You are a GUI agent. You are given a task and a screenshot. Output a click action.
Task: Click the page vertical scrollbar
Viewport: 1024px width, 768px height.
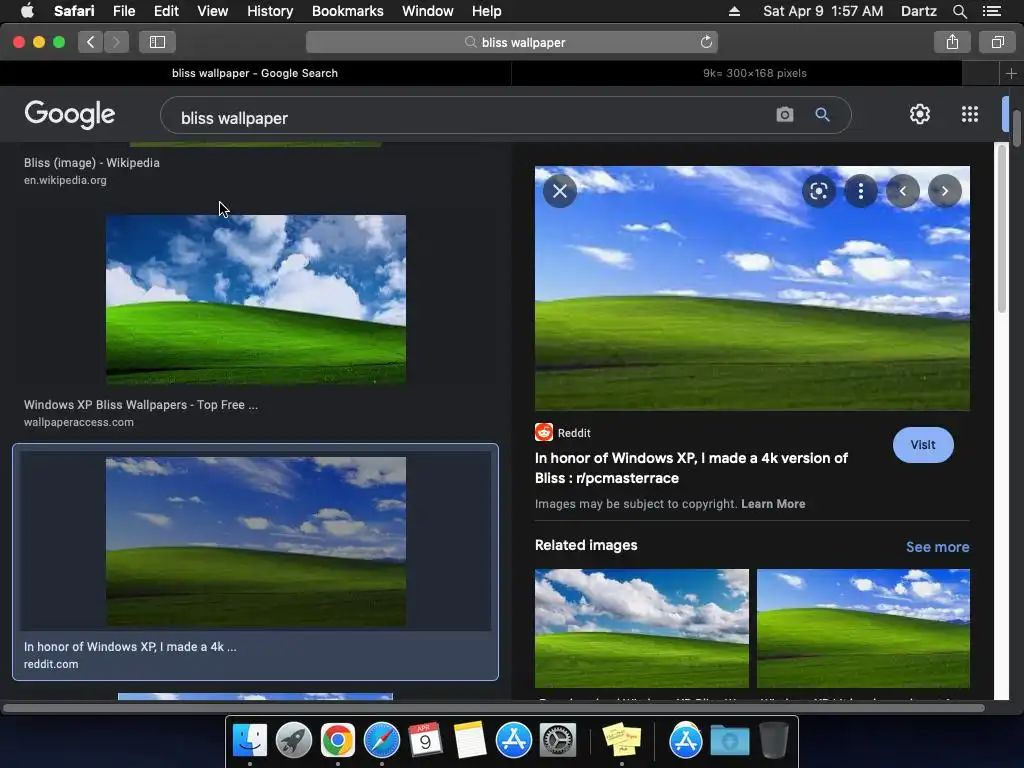(1017, 129)
